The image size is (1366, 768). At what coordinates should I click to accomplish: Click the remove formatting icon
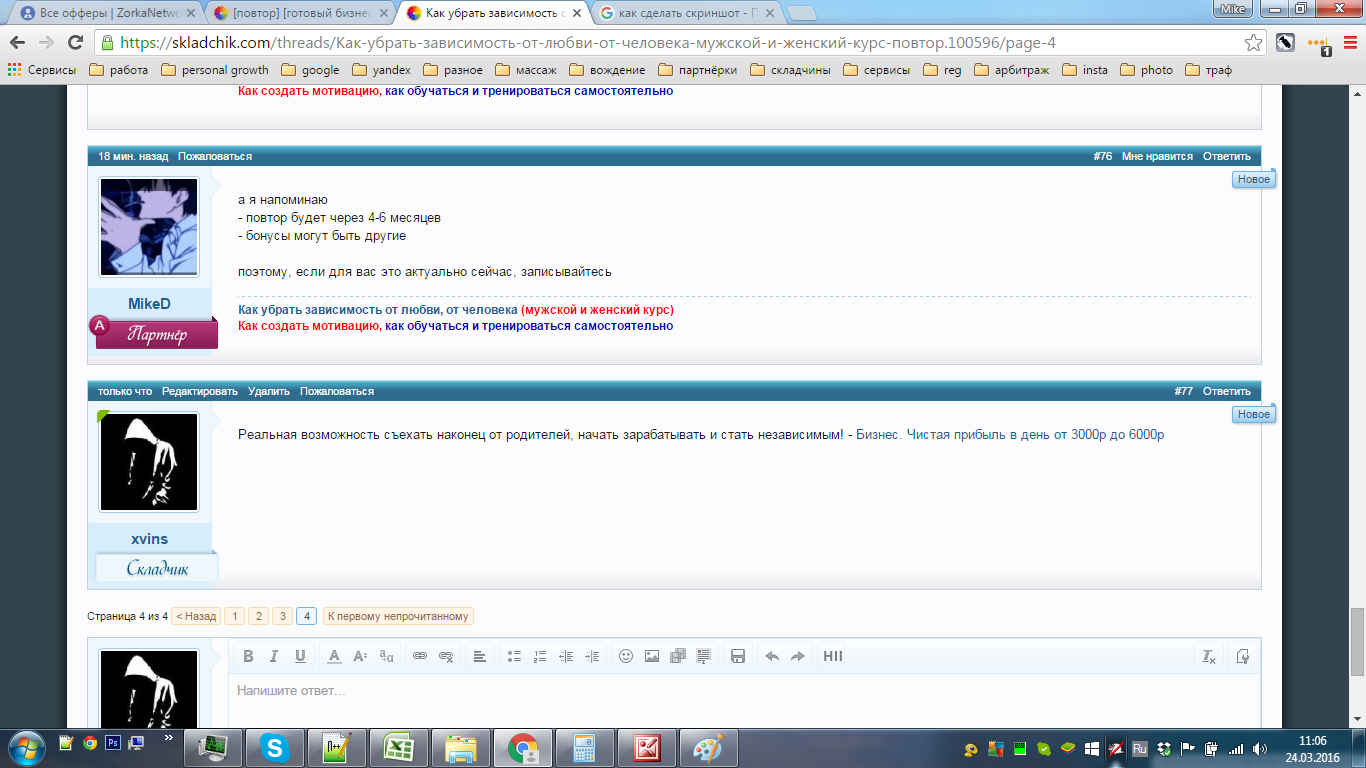point(1209,656)
